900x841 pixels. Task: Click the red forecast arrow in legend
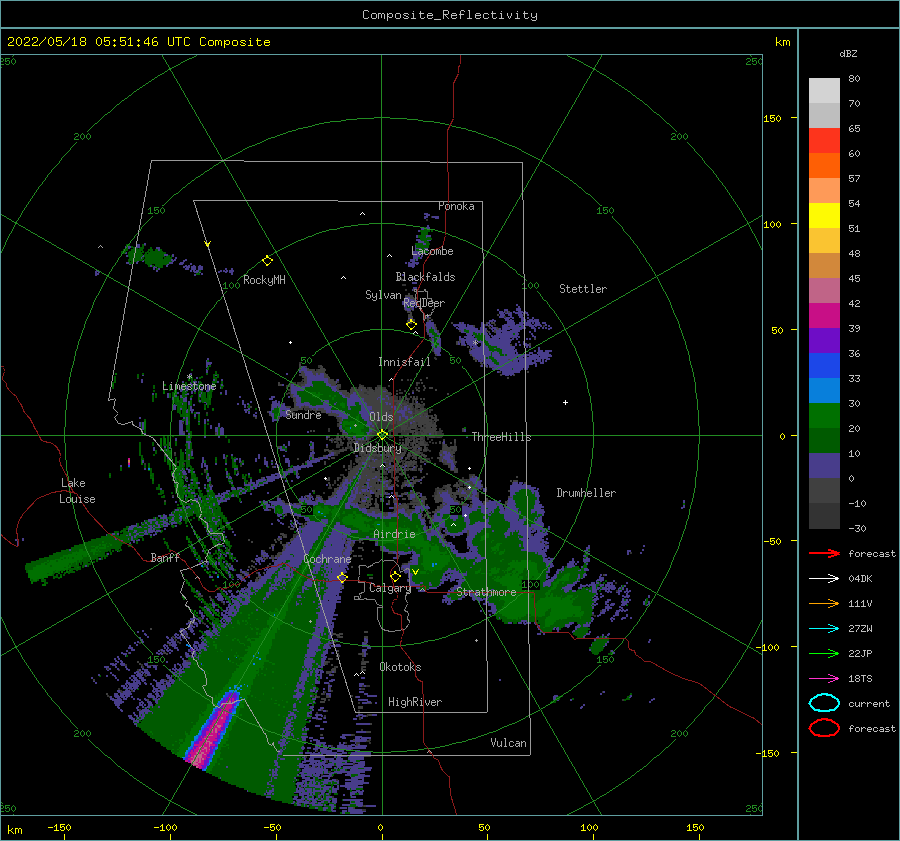(824, 553)
